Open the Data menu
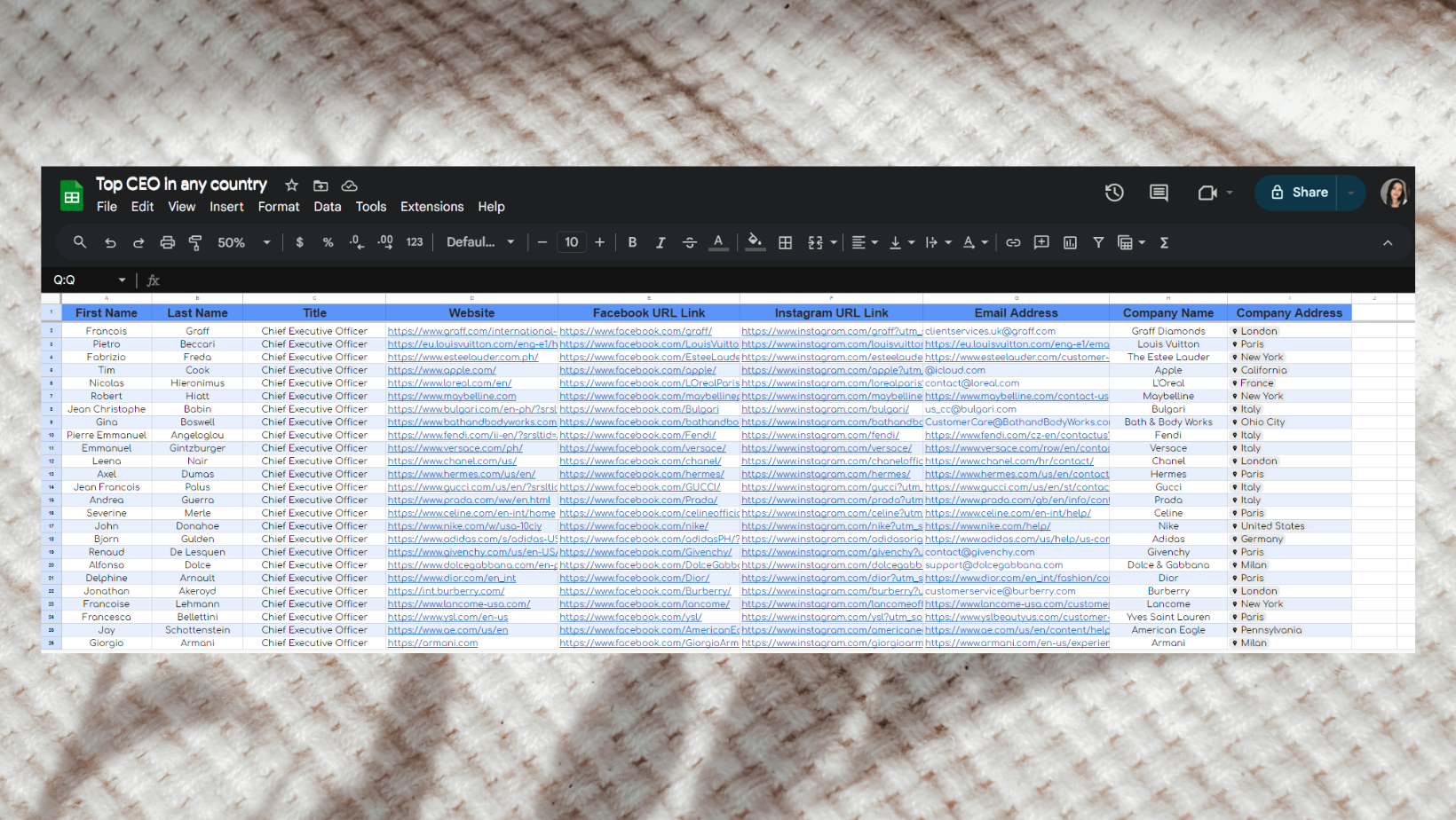 pyautogui.click(x=328, y=207)
